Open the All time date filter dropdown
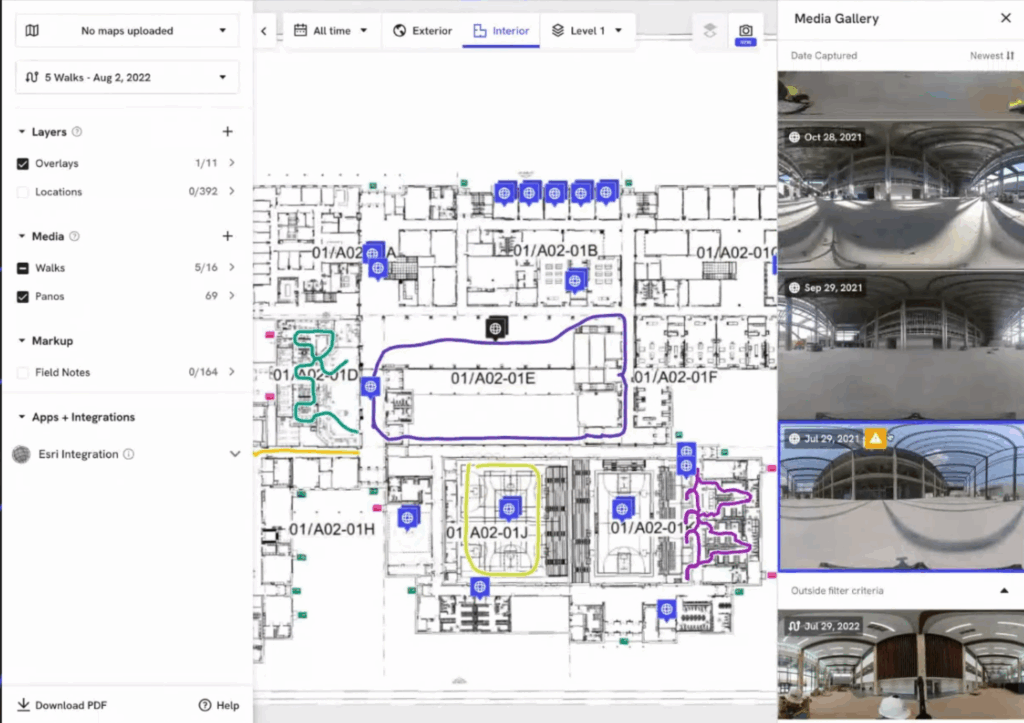This screenshot has height=723, width=1024. pos(331,31)
